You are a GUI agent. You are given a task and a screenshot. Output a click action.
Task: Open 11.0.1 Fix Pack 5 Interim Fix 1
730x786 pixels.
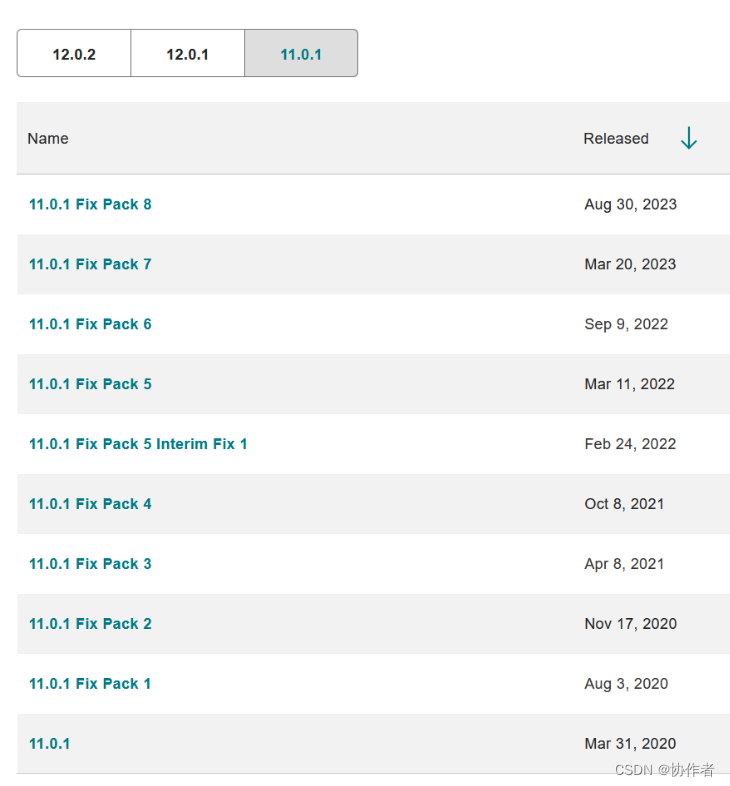point(138,444)
